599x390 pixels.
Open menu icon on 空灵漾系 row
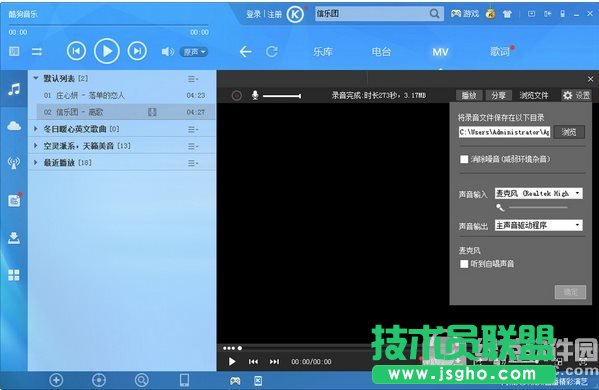click(193, 146)
